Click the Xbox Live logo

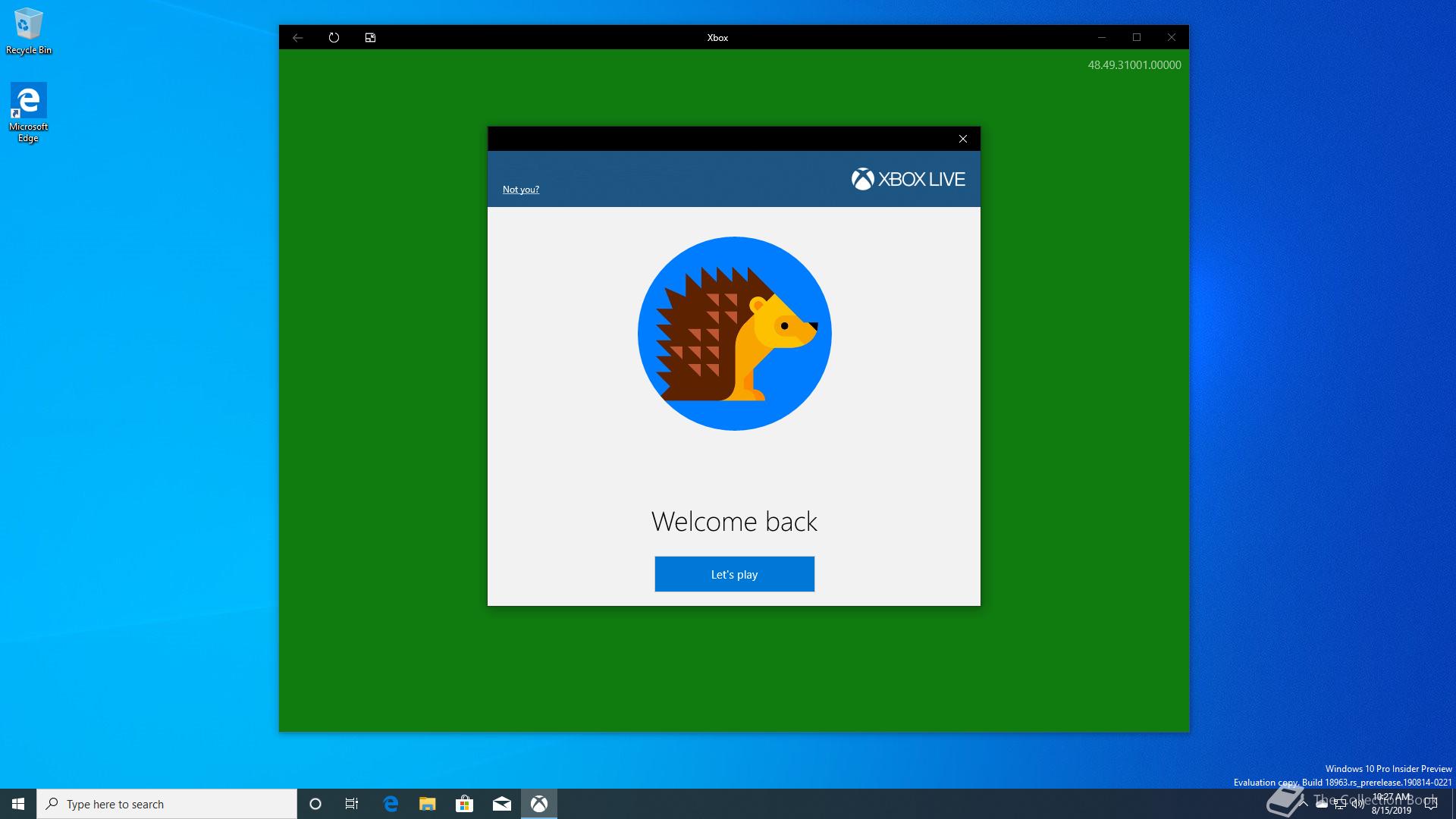[x=908, y=179]
